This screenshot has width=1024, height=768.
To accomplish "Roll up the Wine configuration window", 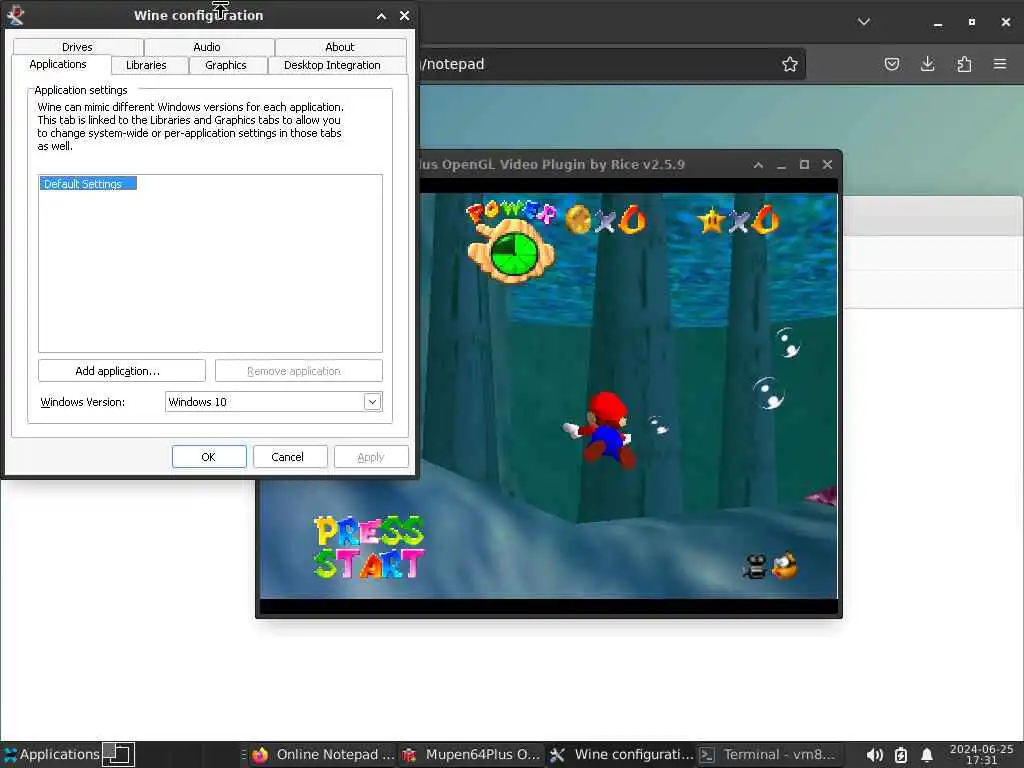I will tap(381, 16).
